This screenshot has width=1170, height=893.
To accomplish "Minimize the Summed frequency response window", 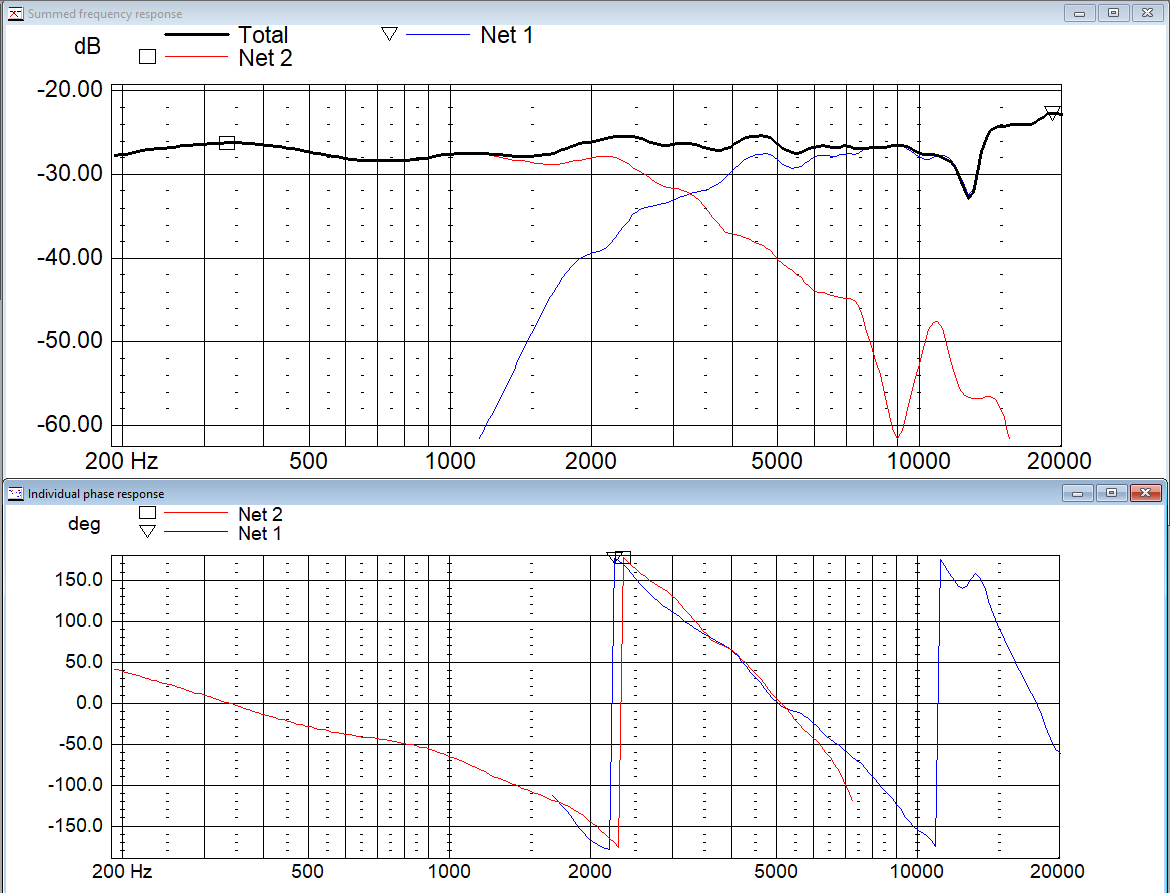I will click(x=1079, y=13).
